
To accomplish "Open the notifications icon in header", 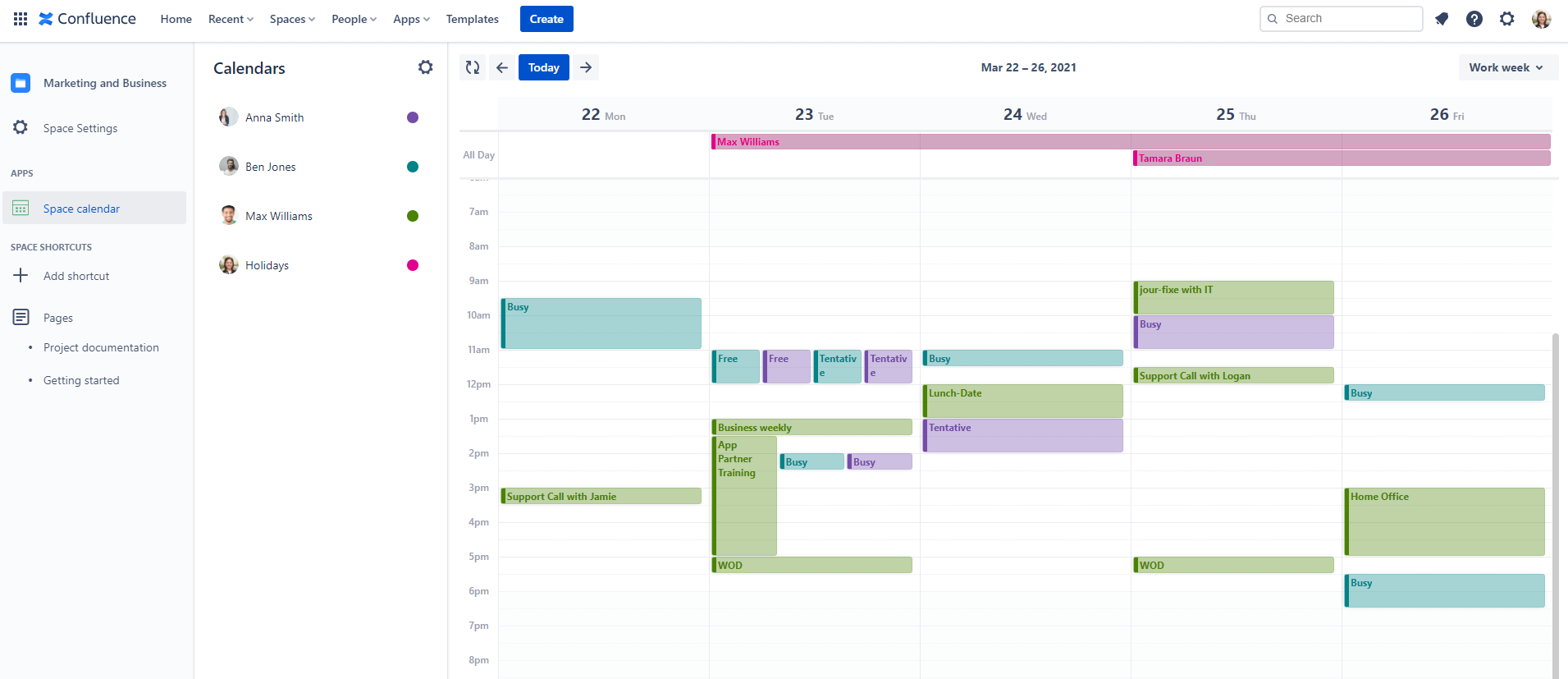I will click(x=1442, y=19).
